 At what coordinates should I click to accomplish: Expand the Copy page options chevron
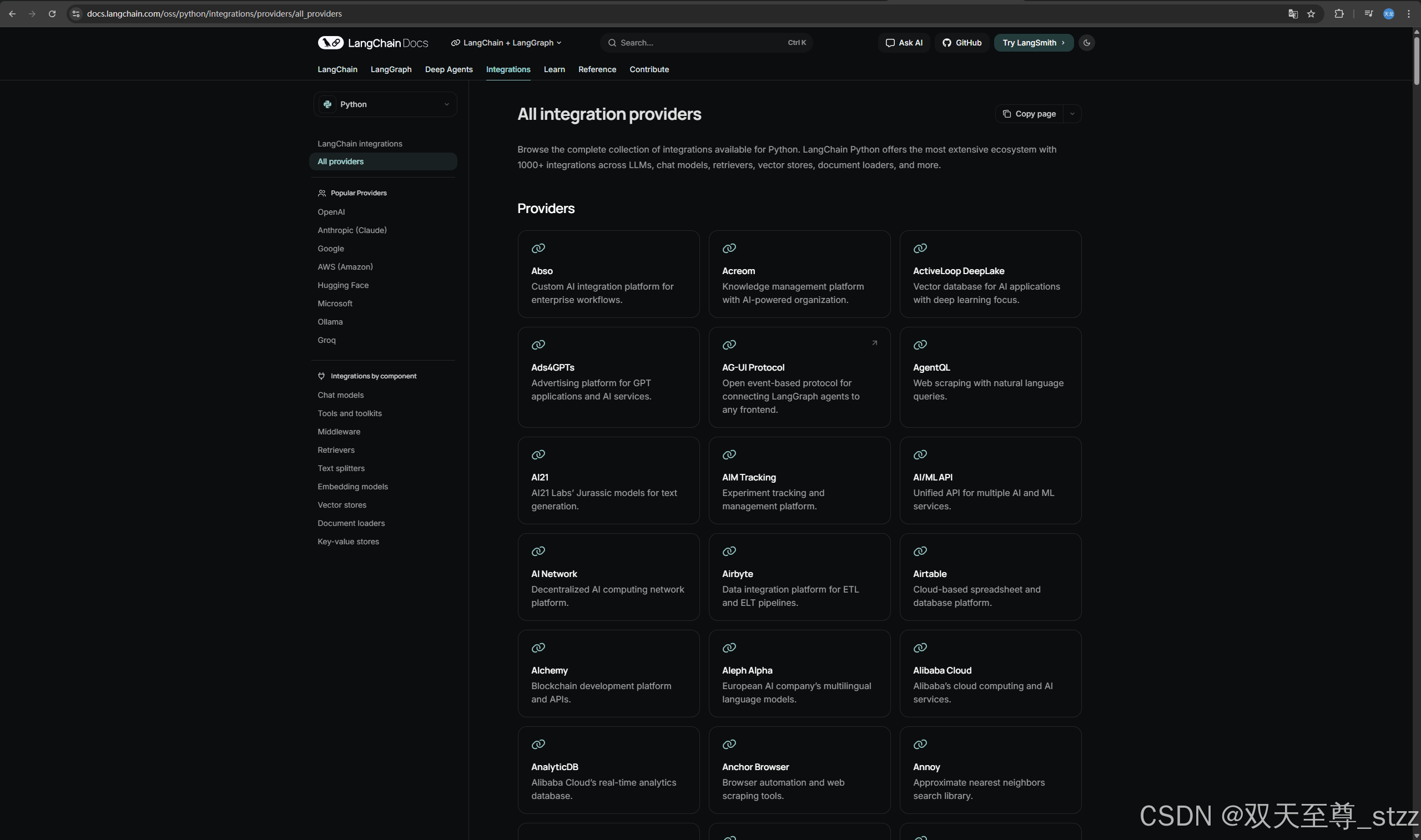tap(1072, 114)
